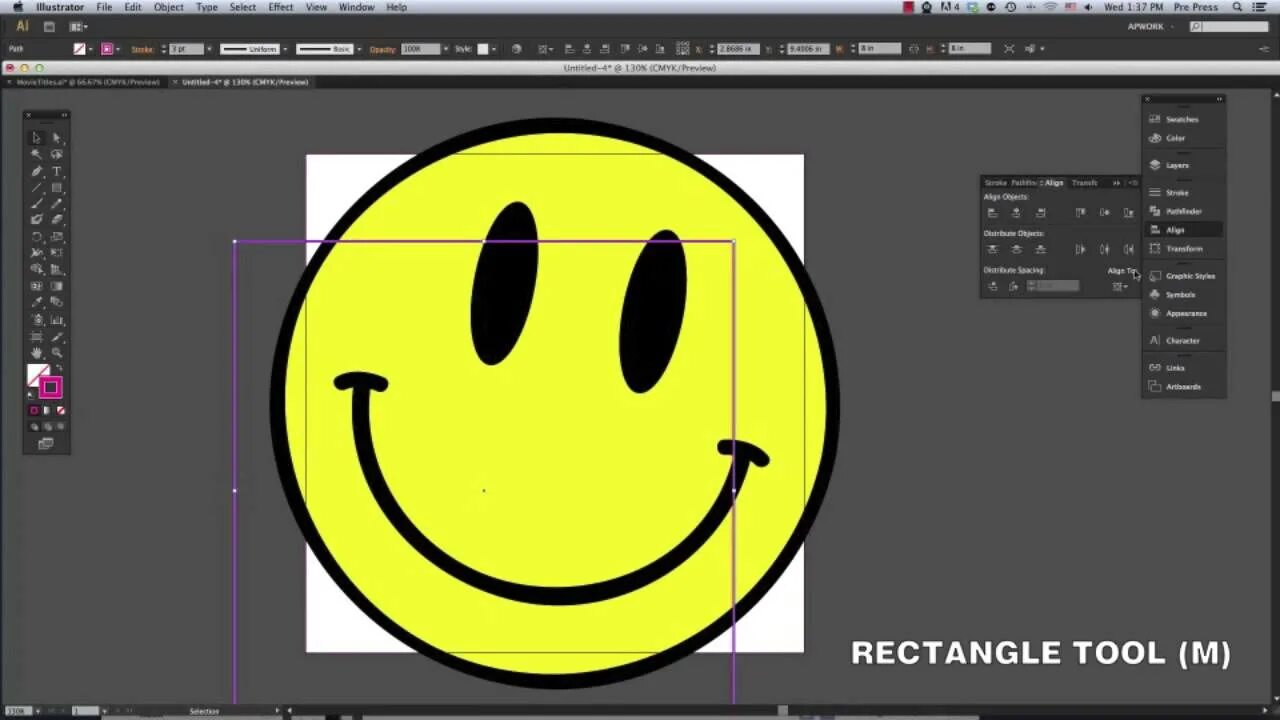This screenshot has width=1280, height=720.
Task: Click the Horizontal Align Left button
Action: point(992,213)
